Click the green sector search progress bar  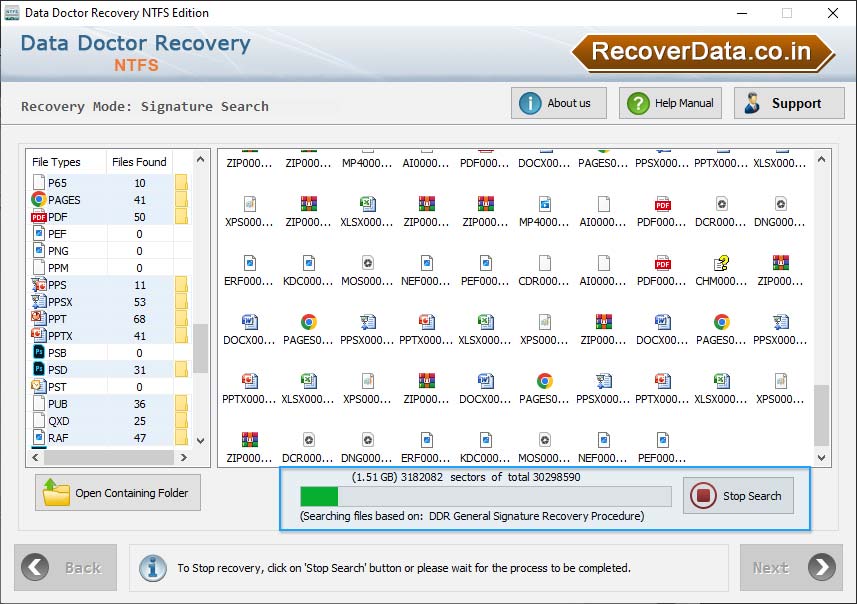coord(485,496)
